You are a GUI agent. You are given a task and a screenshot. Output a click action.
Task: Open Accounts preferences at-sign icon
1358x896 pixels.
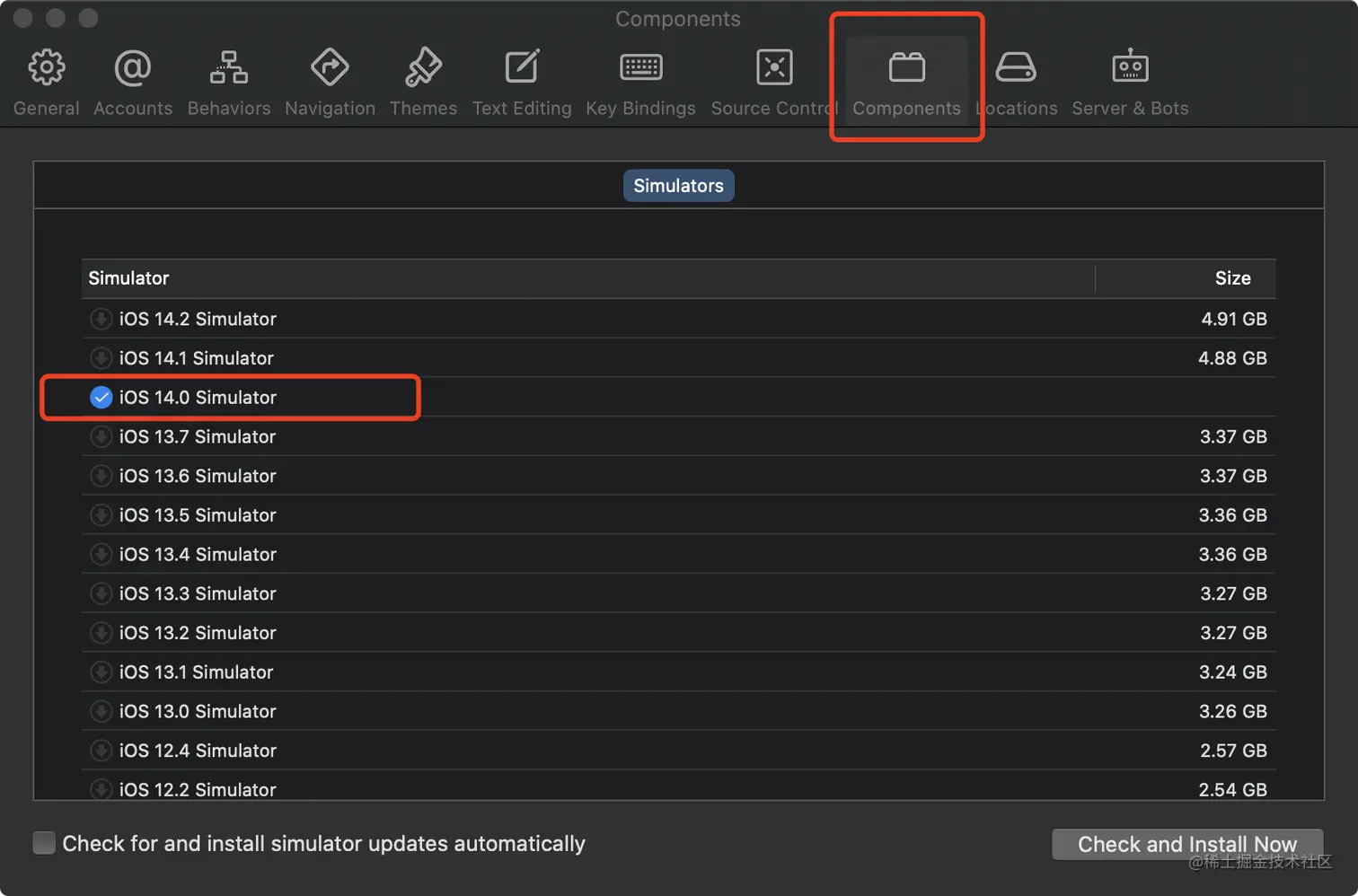point(132,67)
